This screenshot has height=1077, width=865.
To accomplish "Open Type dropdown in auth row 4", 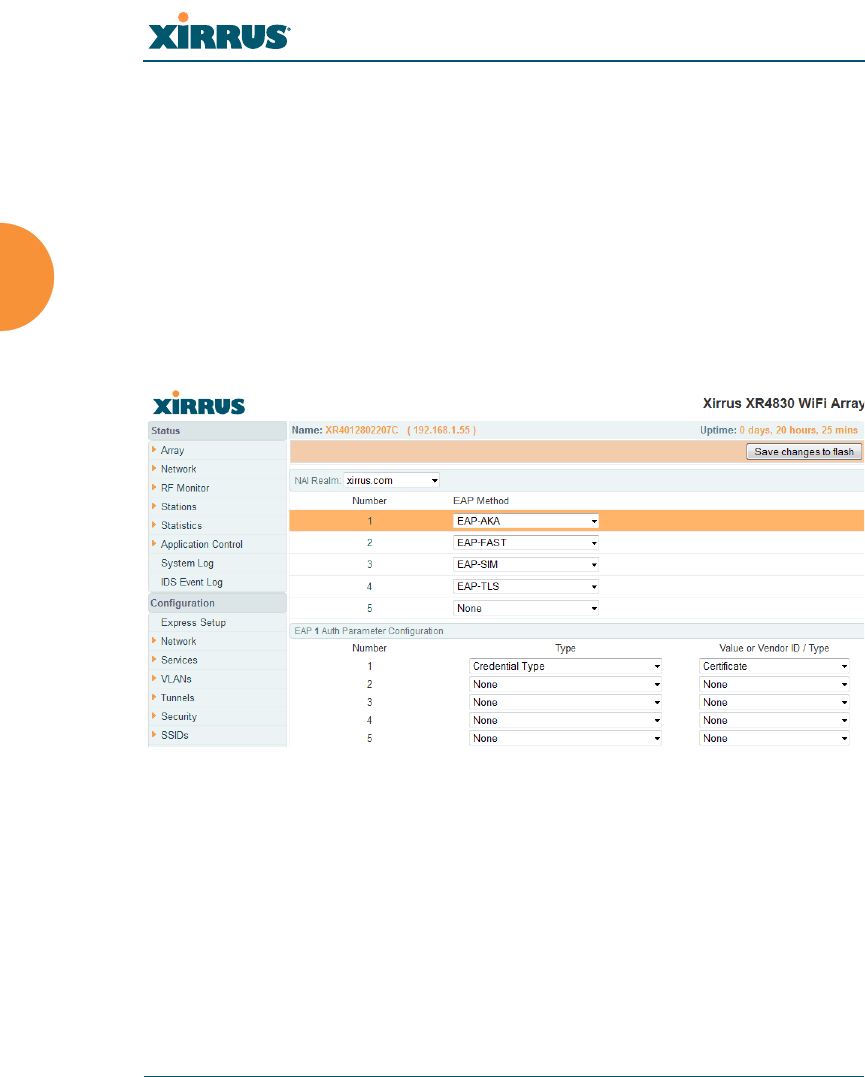I will [565, 720].
